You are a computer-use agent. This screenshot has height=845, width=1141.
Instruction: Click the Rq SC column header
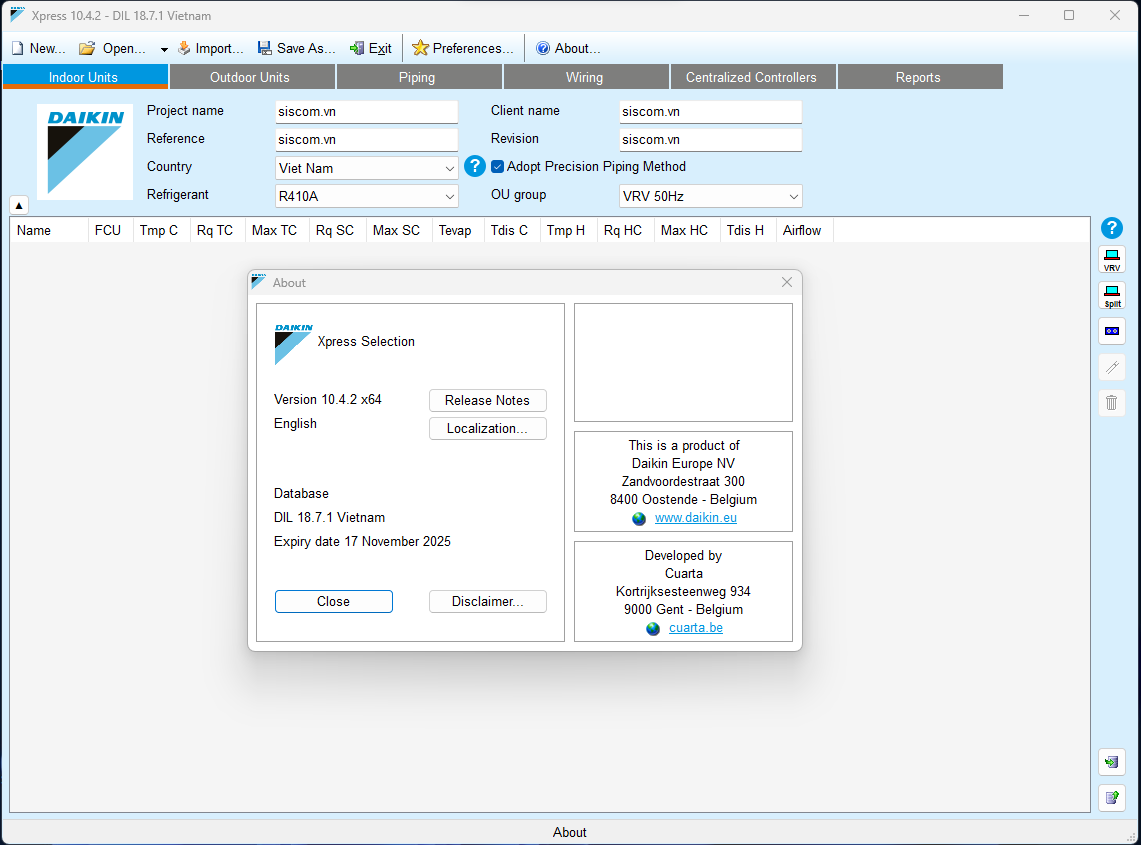pos(338,230)
